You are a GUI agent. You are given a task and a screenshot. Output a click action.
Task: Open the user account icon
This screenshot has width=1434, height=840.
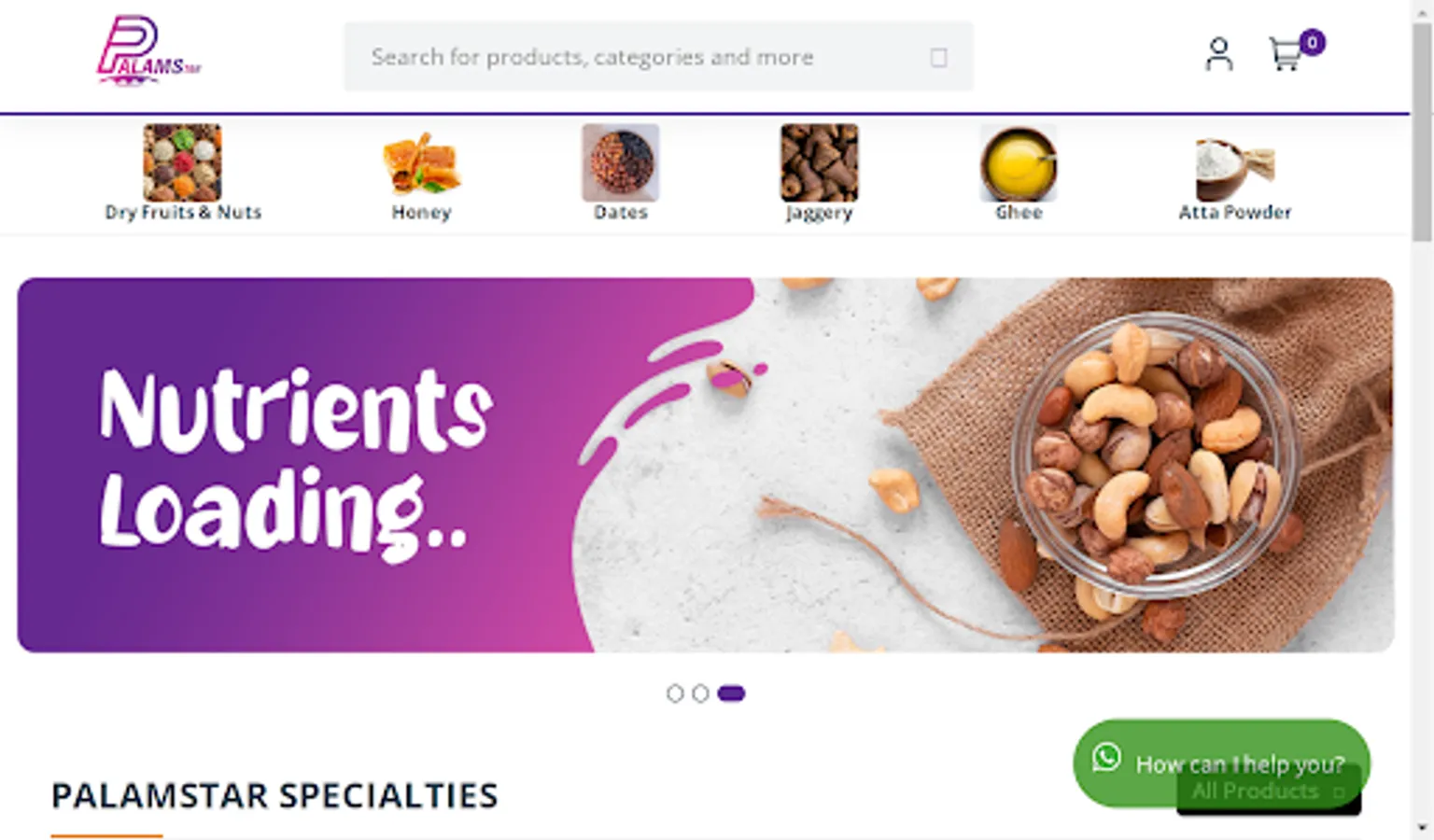click(x=1218, y=54)
